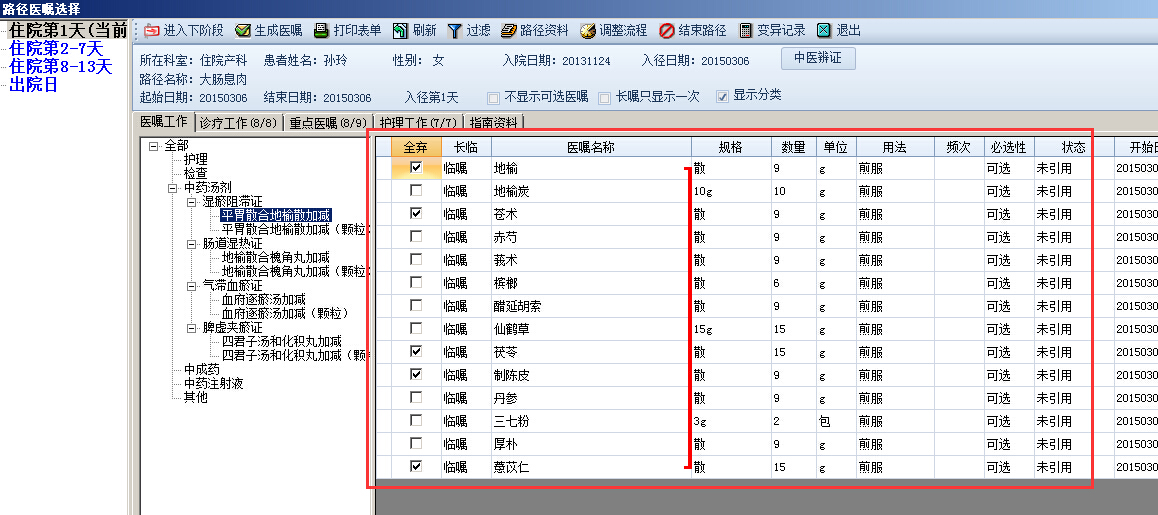Open 变异记录 icon

coord(746,31)
